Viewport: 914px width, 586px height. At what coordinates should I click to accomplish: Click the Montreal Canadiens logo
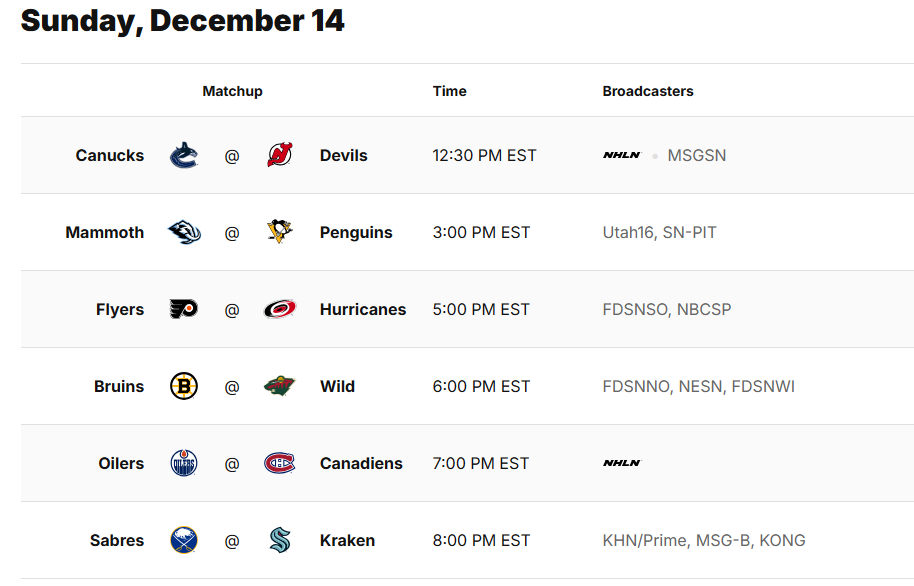click(280, 463)
